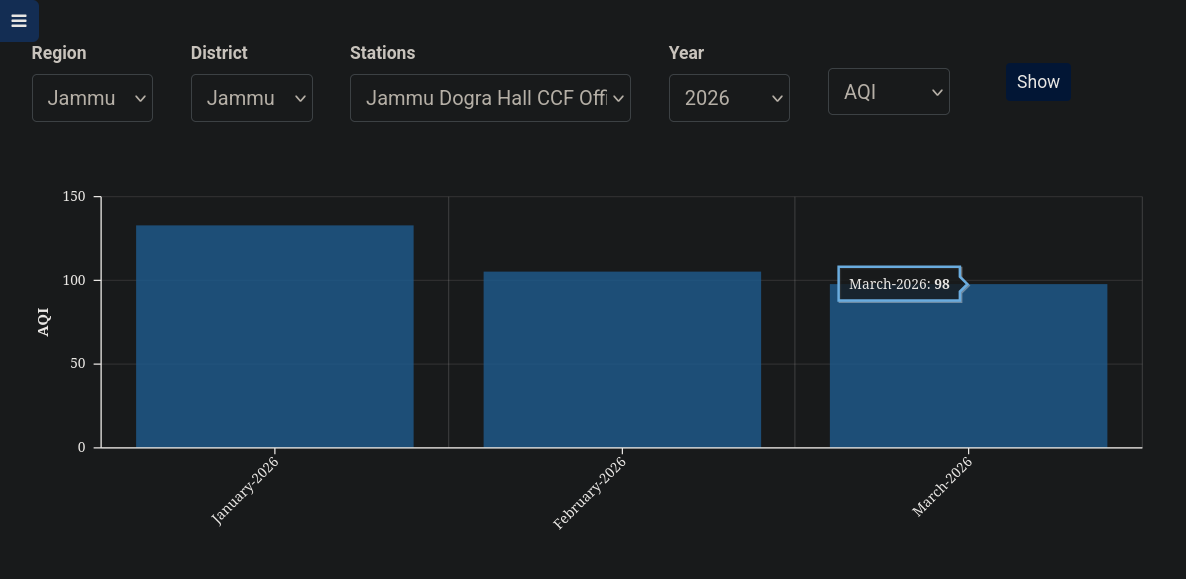Click the AQI y-axis title
Screen dimensions: 1186x579
click(x=42, y=321)
